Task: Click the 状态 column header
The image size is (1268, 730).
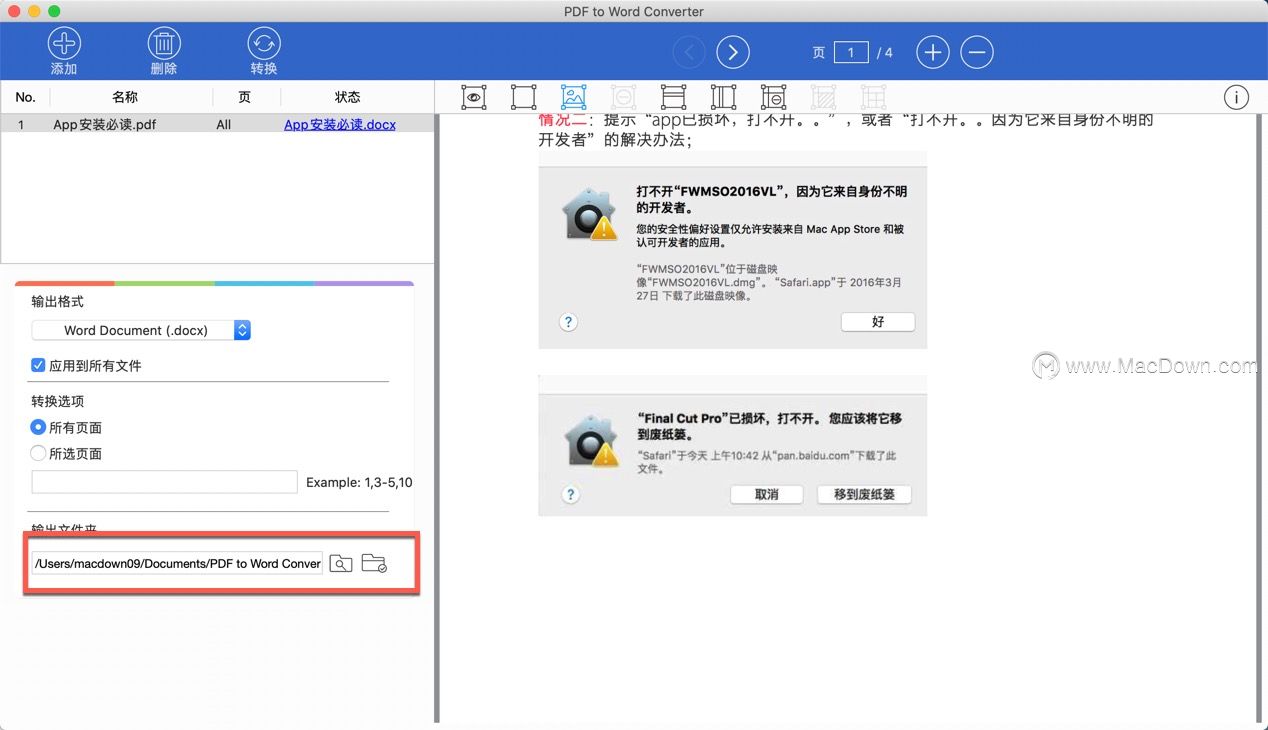Action: [348, 97]
